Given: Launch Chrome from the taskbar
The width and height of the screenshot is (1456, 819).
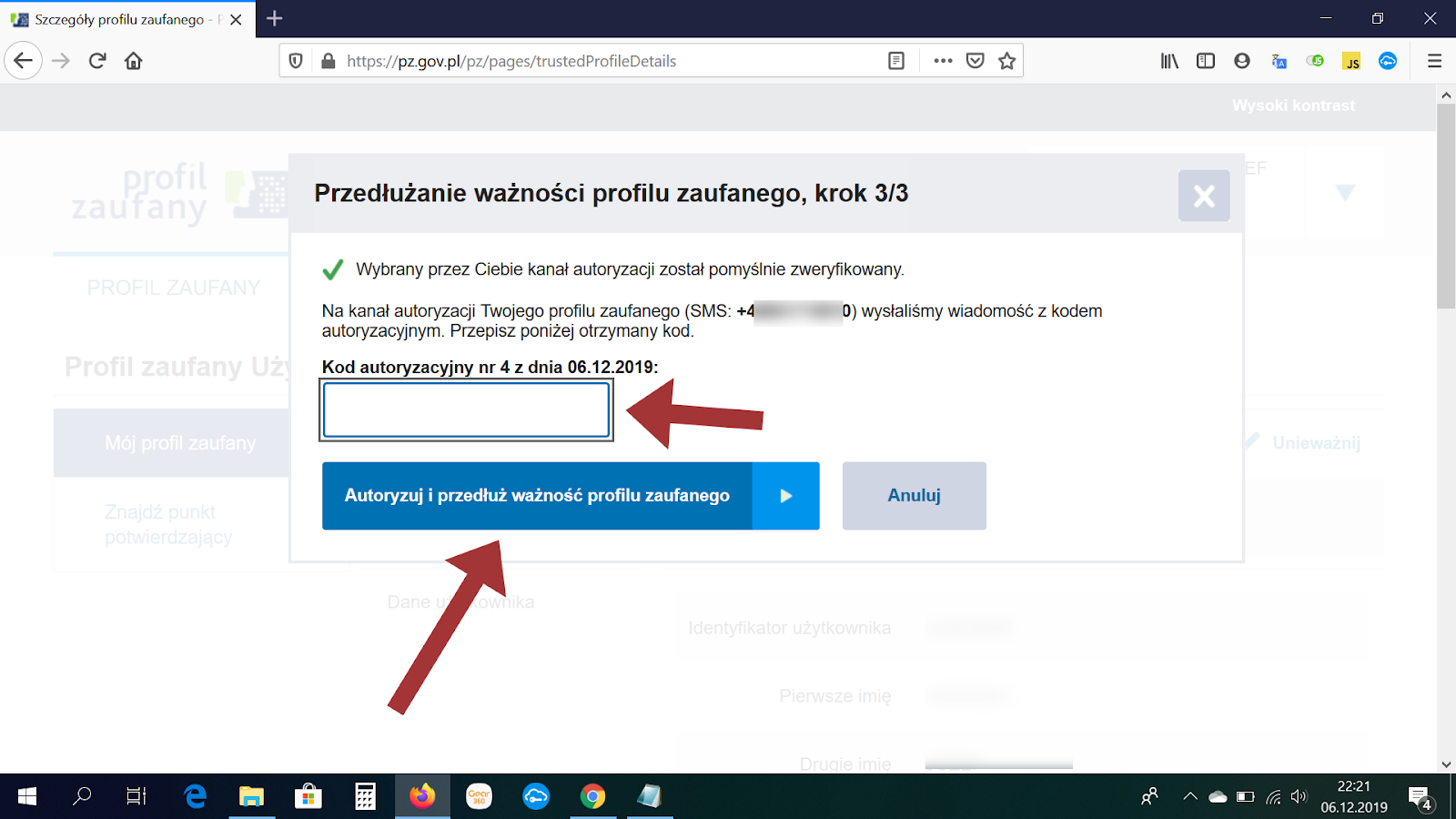Looking at the screenshot, I should pos(594,797).
